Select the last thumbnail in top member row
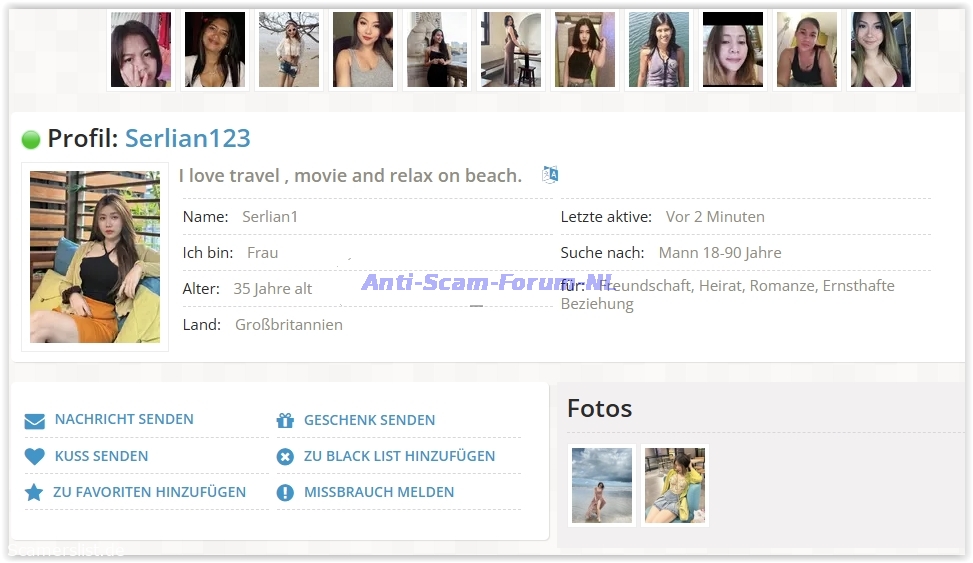Viewport: 973px width, 563px height. coord(880,50)
